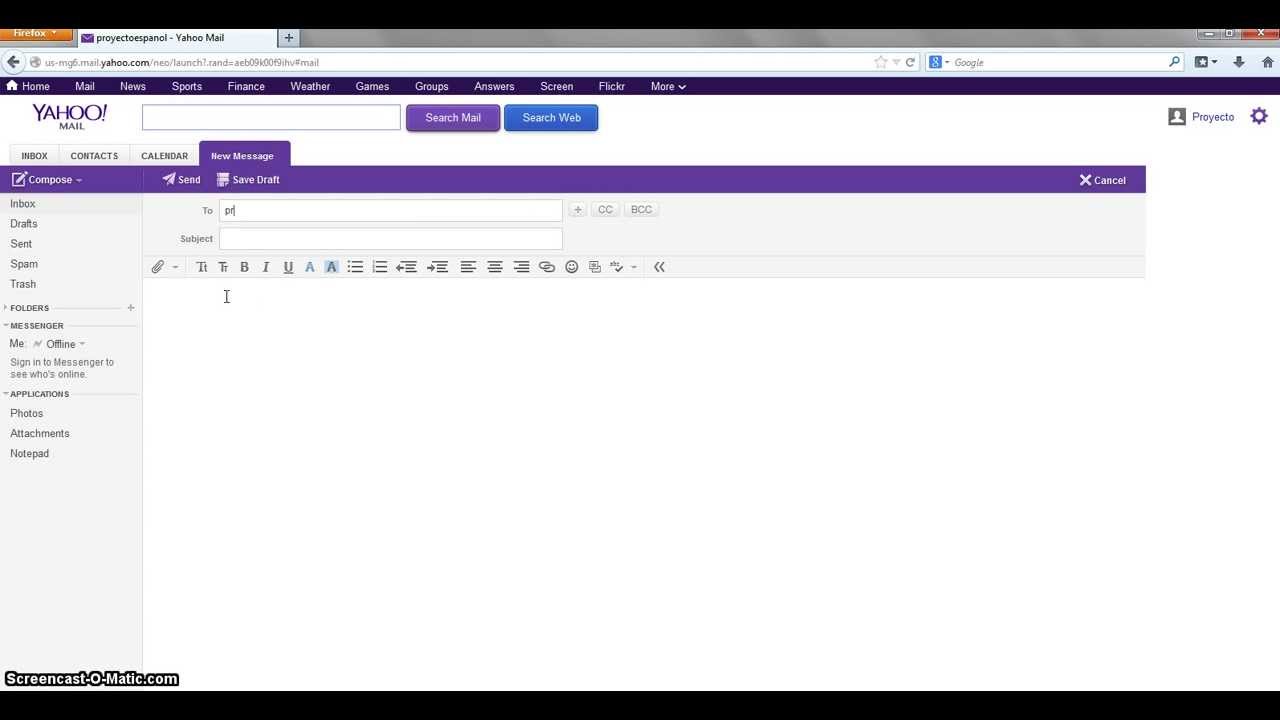This screenshot has width=1280, height=720.
Task: Add a contact with the plus button
Action: click(x=577, y=210)
